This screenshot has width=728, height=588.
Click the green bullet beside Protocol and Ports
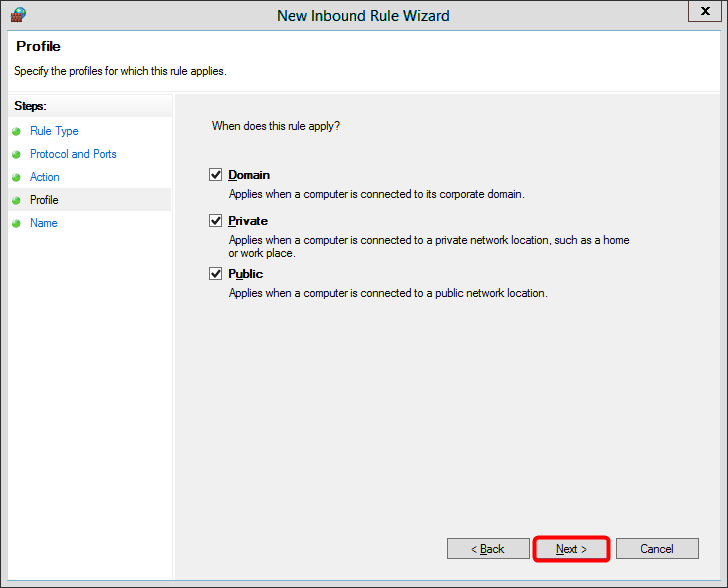click(16, 155)
